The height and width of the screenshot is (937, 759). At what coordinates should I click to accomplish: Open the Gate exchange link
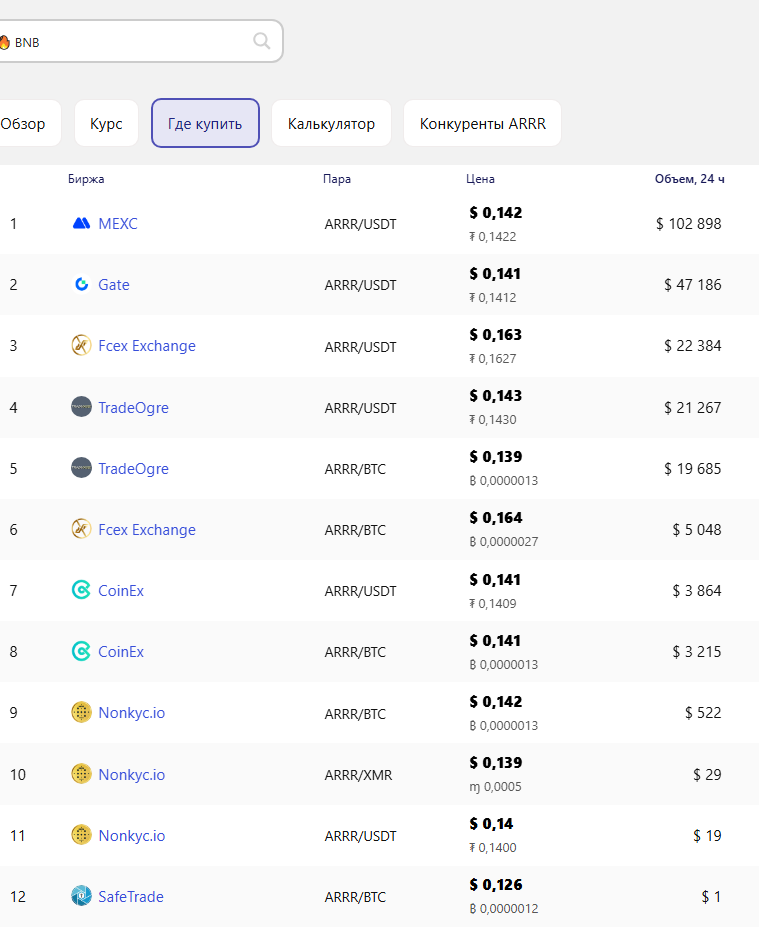(x=114, y=284)
